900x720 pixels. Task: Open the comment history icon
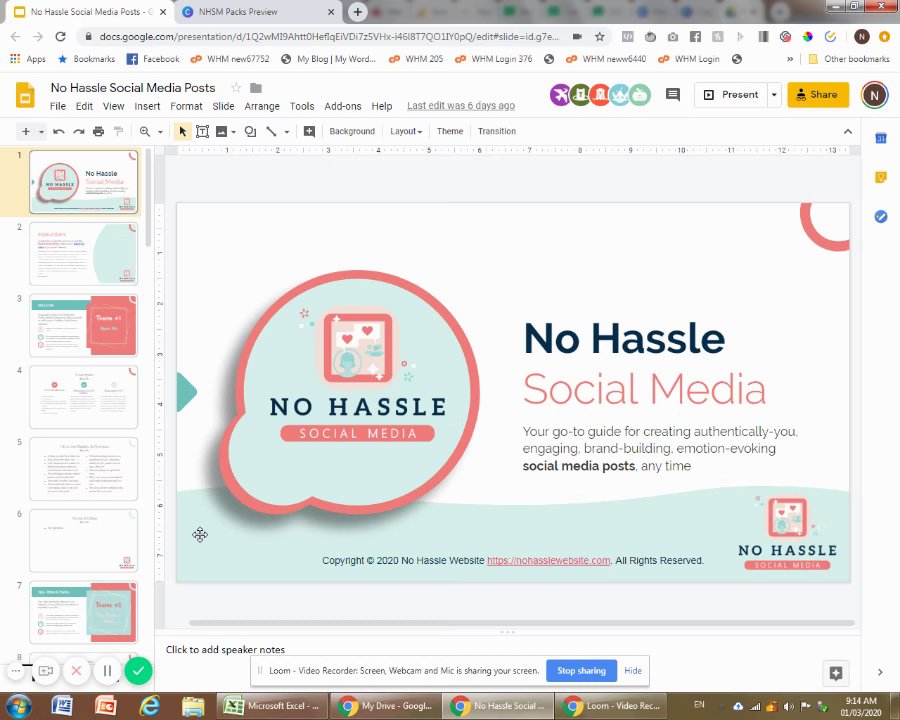(673, 94)
